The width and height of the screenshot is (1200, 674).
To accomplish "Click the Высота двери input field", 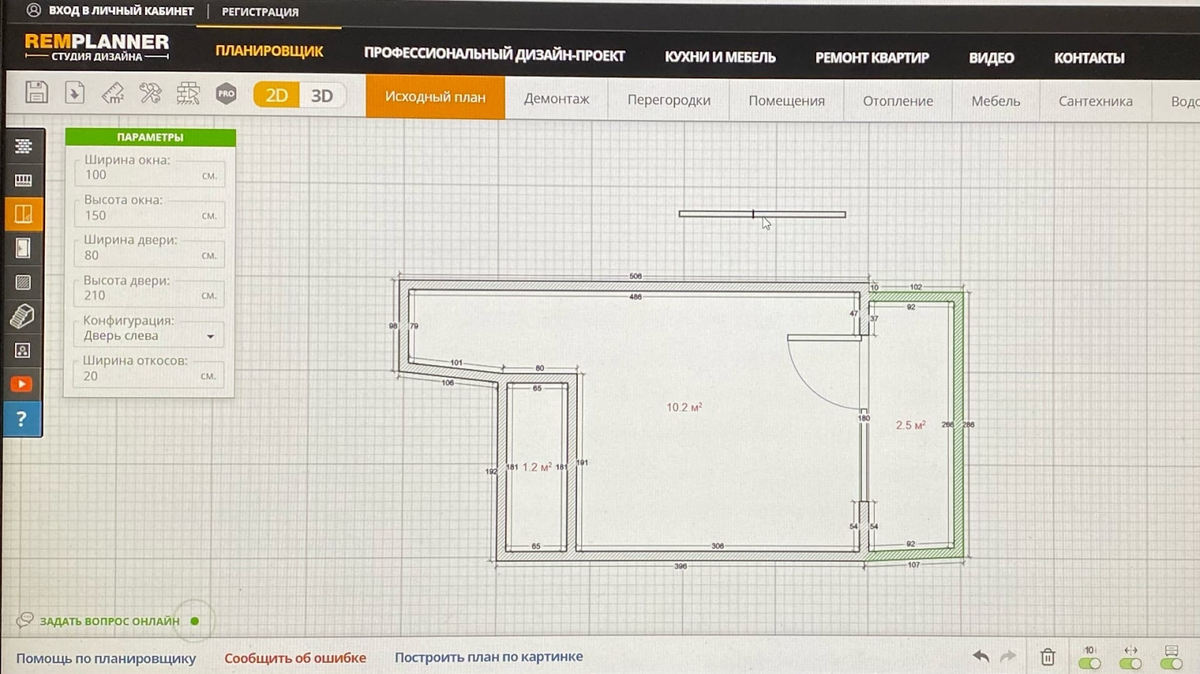I will pos(150,296).
